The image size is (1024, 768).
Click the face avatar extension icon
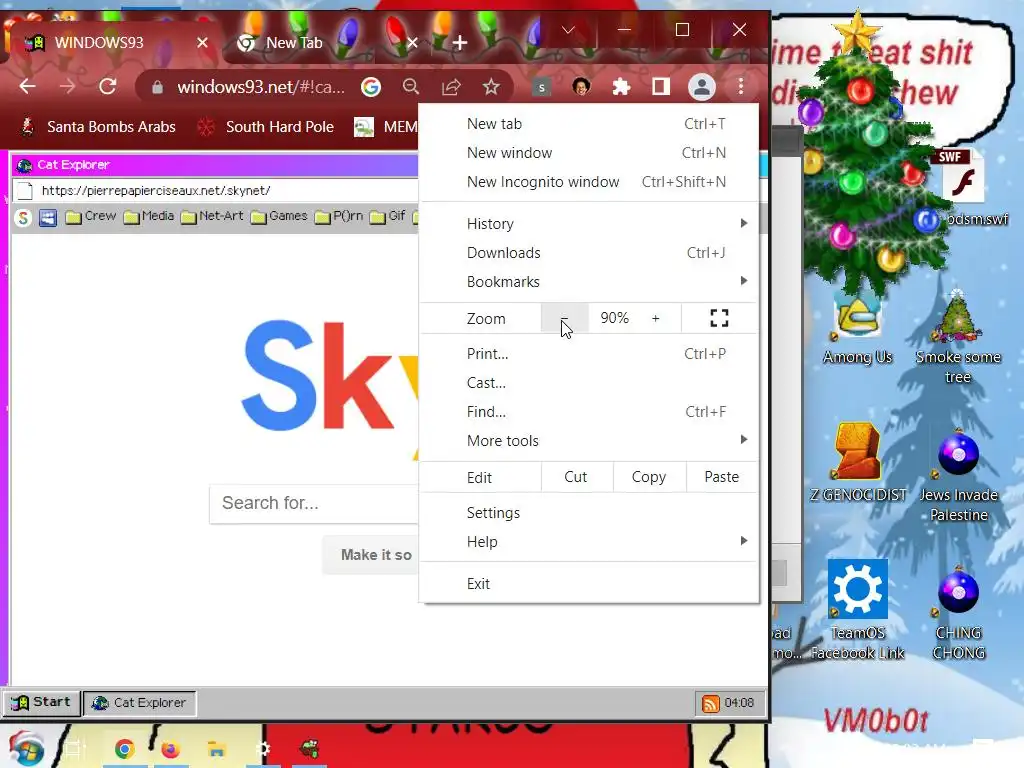click(x=581, y=86)
